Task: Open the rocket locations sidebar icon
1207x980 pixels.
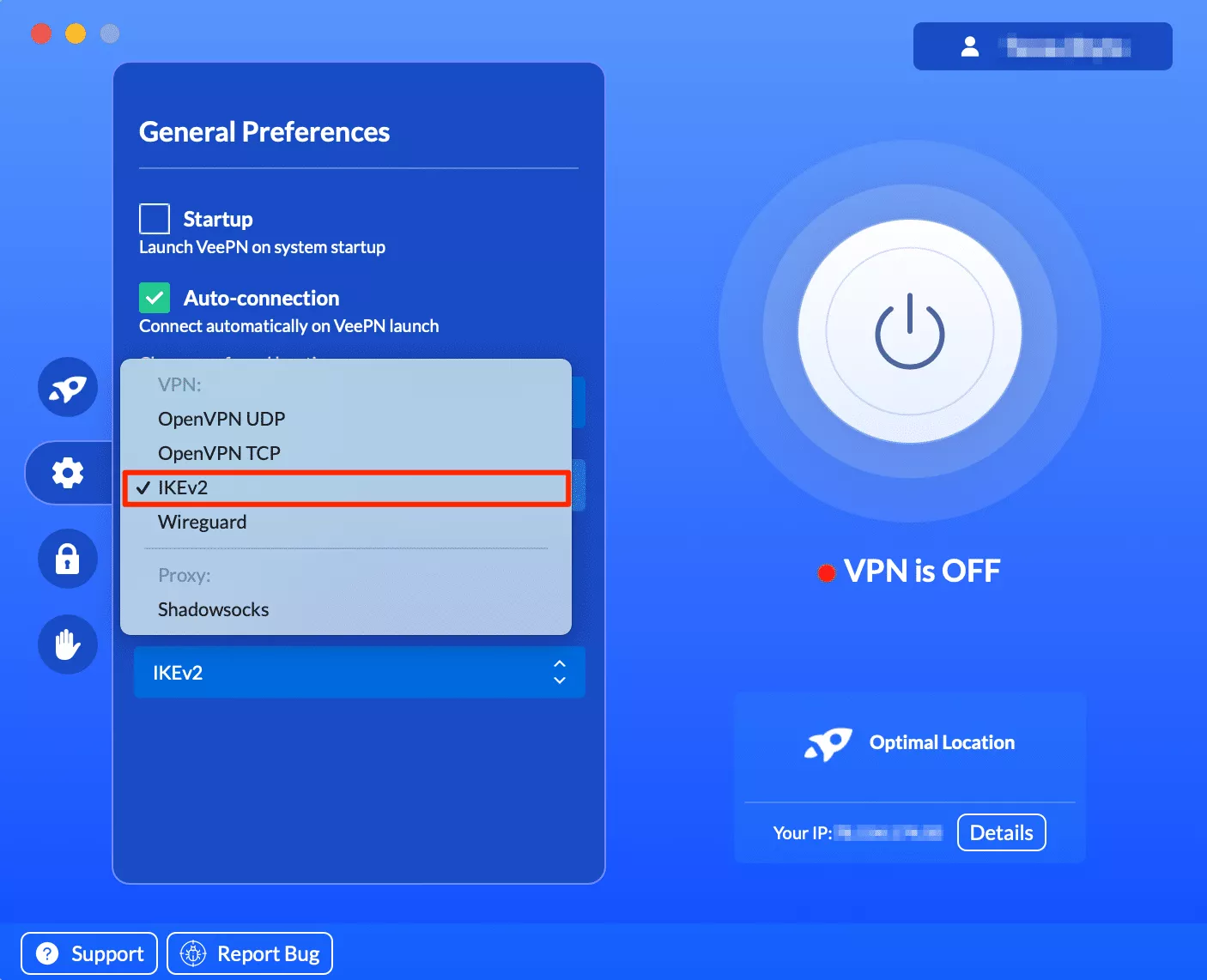Action: 68,387
